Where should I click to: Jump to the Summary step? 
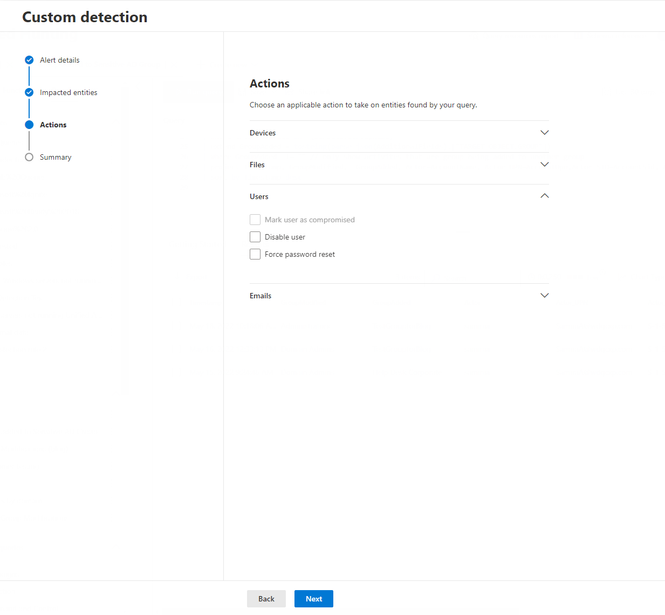(x=56, y=157)
